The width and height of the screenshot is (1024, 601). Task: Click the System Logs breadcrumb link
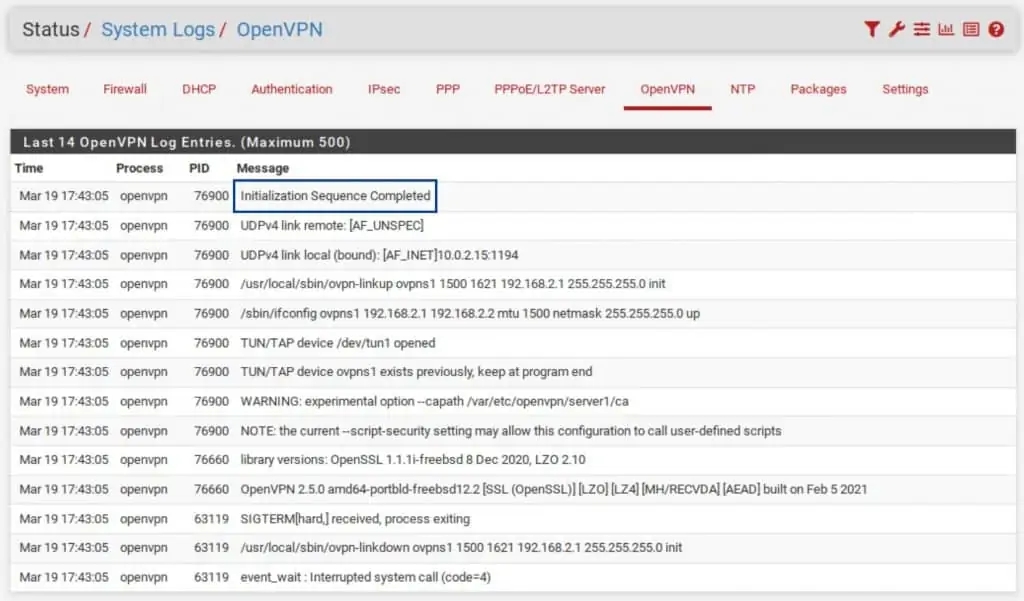click(158, 30)
